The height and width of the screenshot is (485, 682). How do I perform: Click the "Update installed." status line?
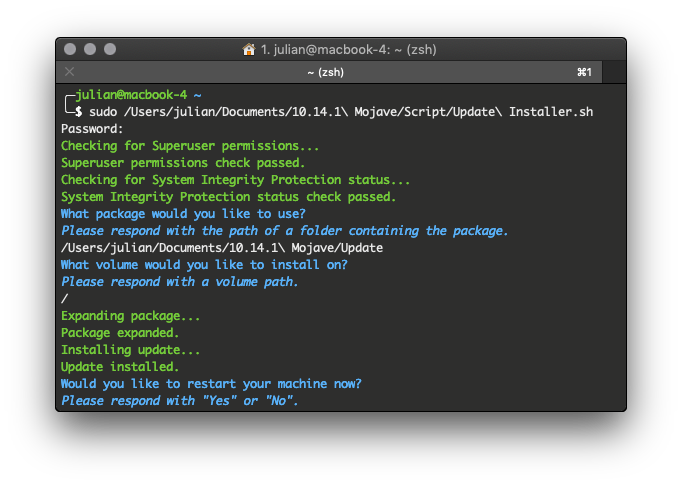[120, 367]
